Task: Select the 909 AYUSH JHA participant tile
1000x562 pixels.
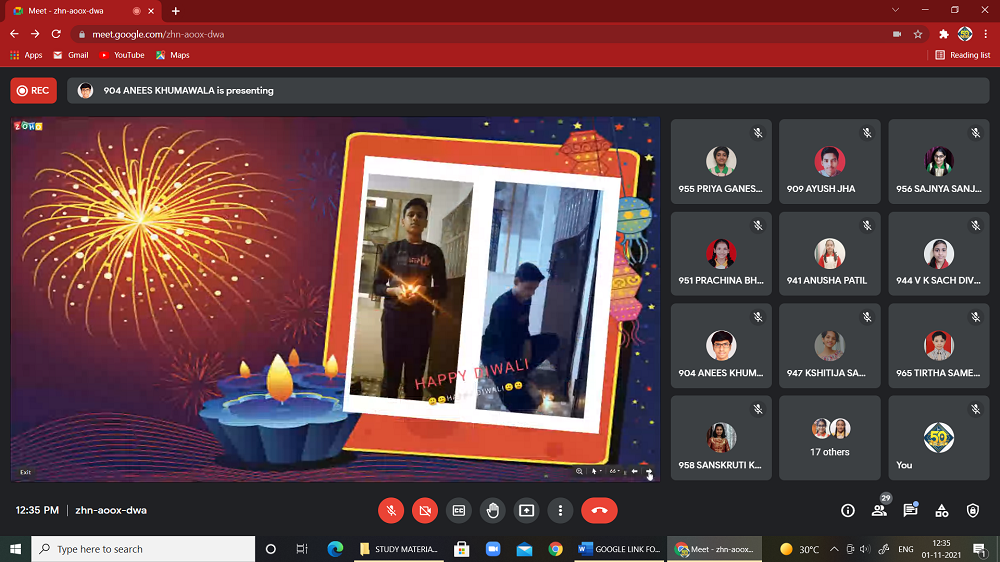Action: pyautogui.click(x=830, y=162)
